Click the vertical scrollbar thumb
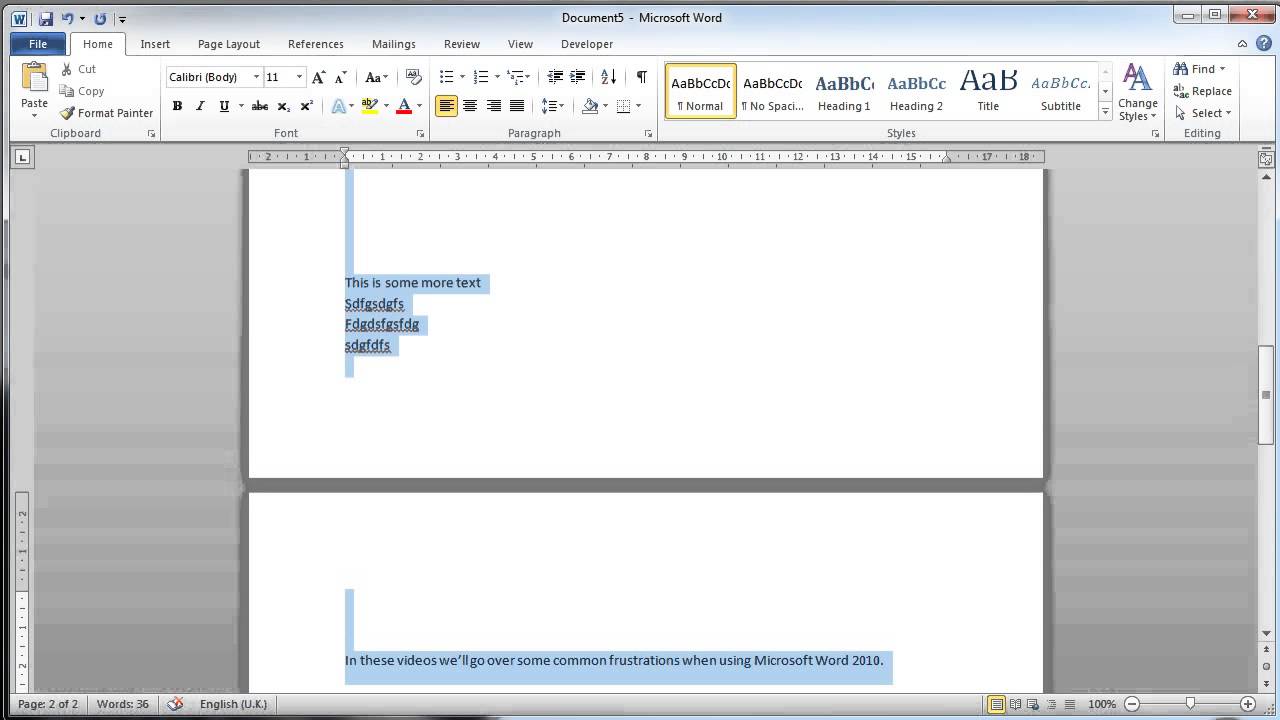This screenshot has width=1280, height=720. tap(1266, 394)
